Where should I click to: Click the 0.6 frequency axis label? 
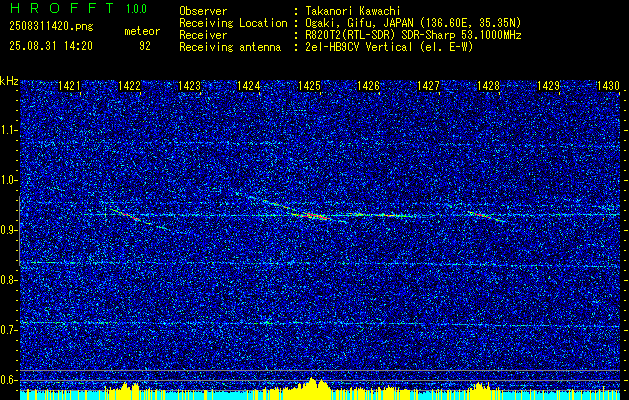pyautogui.click(x=9, y=380)
